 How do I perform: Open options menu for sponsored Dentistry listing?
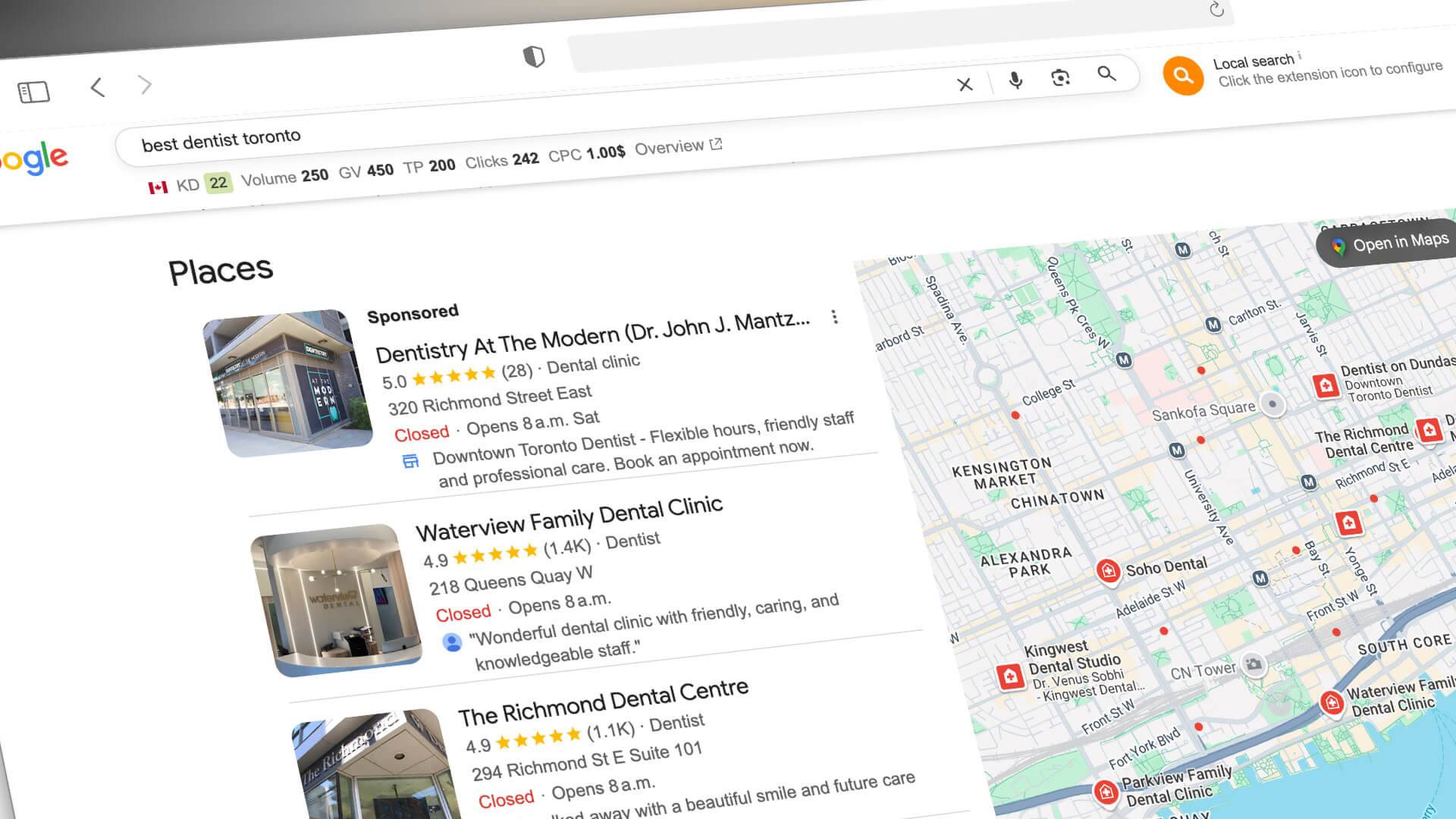click(x=834, y=317)
